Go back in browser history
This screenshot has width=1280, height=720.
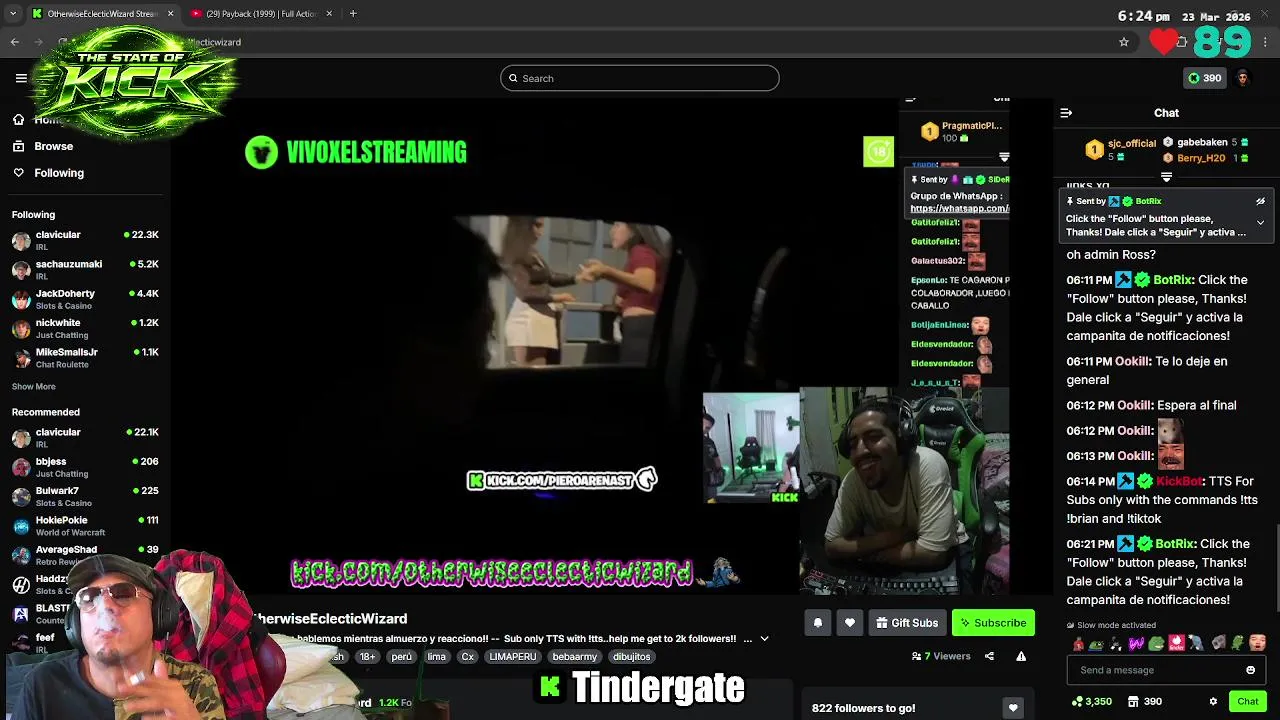tap(15, 42)
